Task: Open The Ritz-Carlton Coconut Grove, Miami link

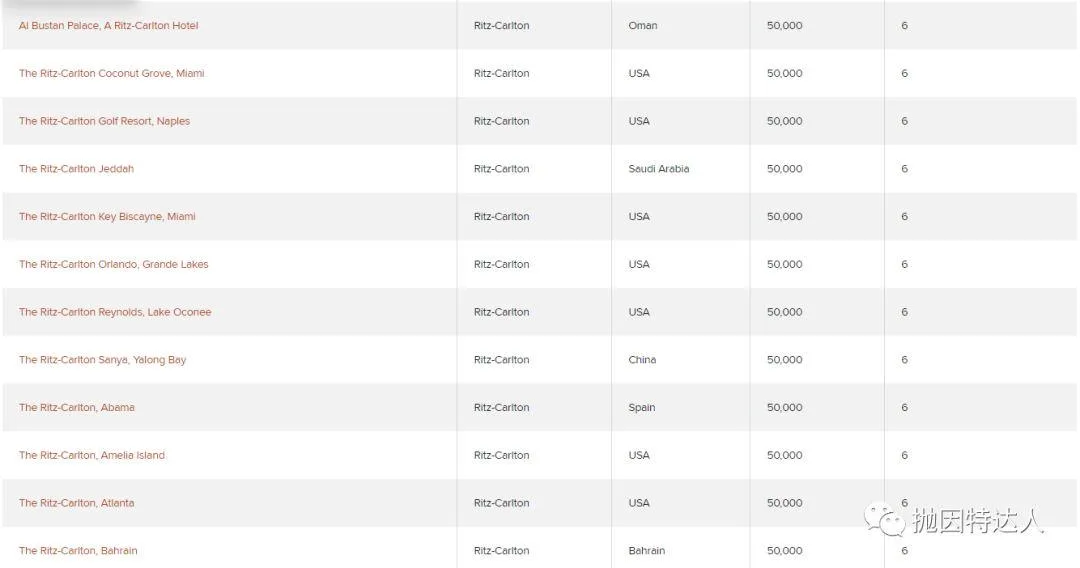Action: (112, 73)
